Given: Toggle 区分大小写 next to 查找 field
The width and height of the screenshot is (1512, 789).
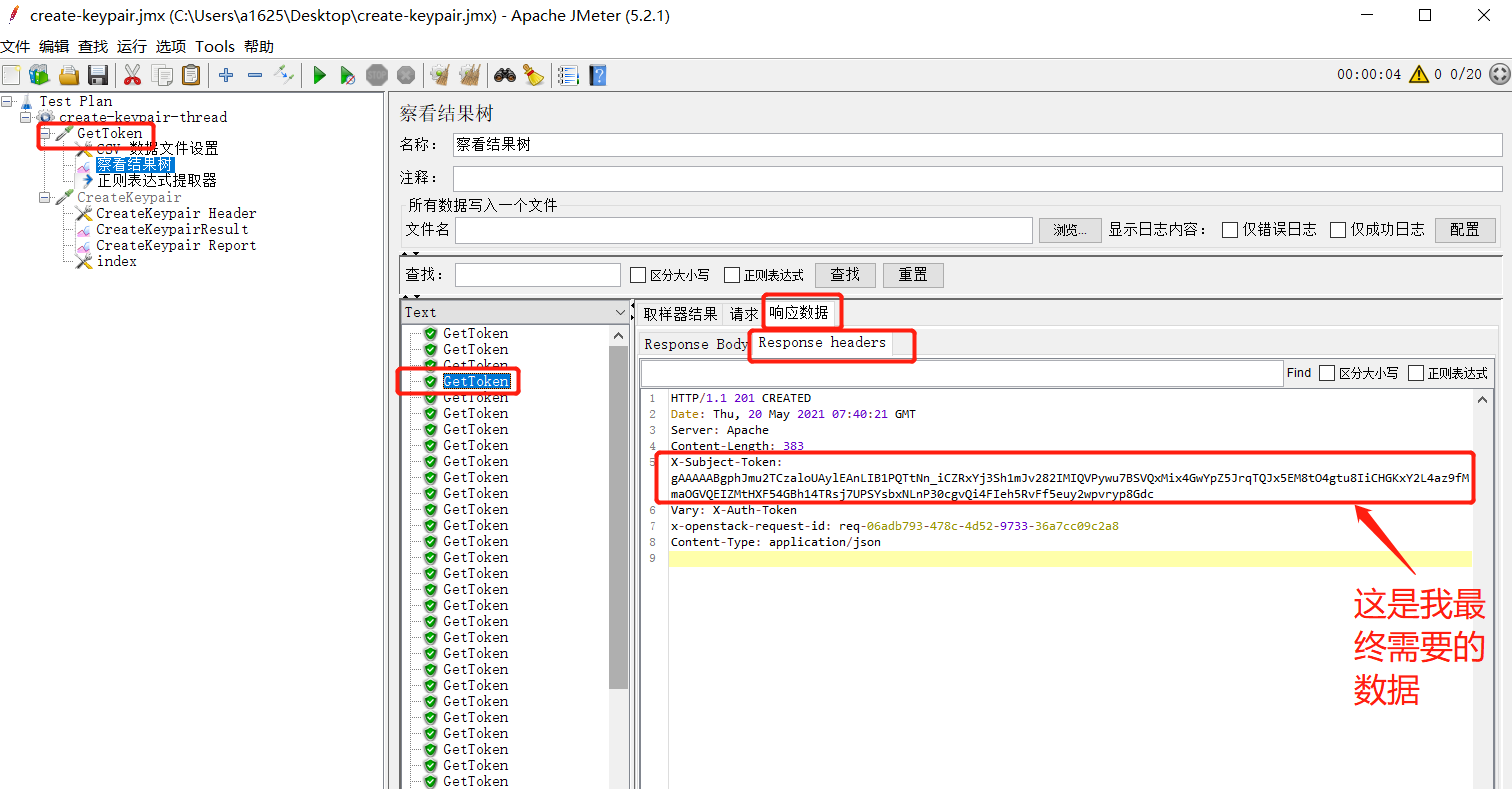Looking at the screenshot, I should [638, 275].
